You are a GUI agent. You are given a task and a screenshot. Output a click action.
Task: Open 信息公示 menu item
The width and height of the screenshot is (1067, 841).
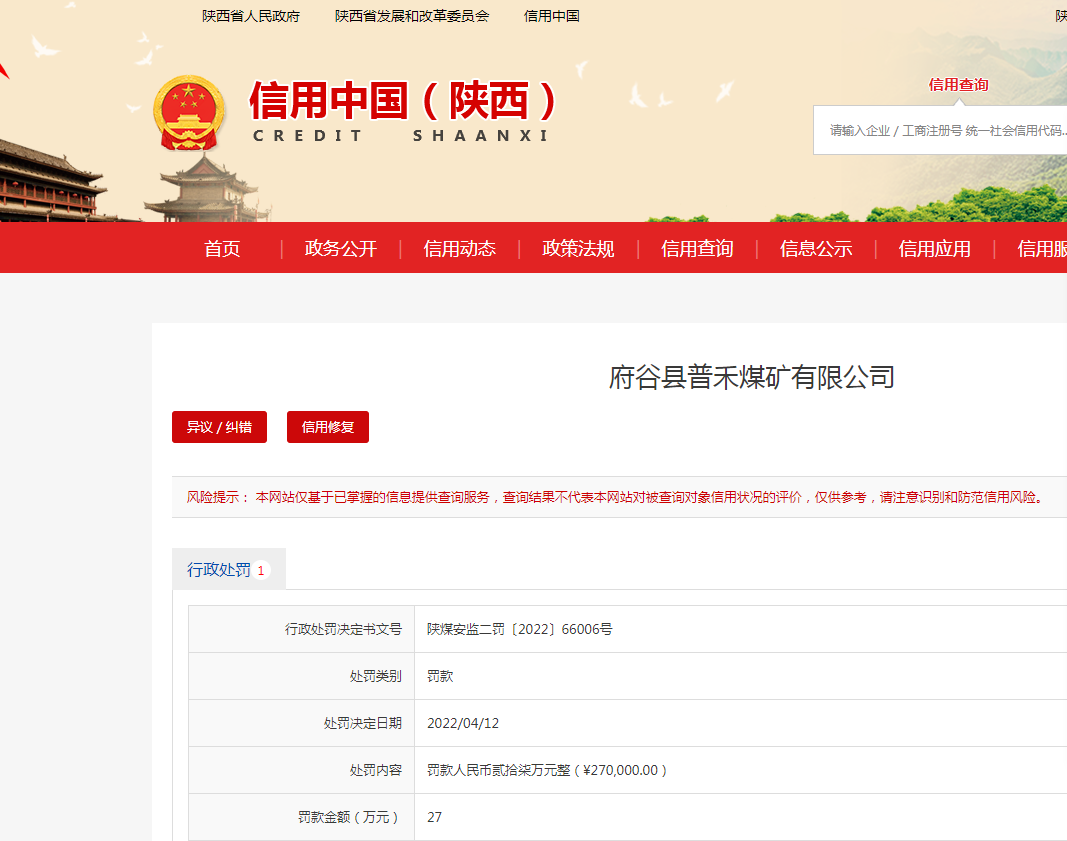pos(816,248)
